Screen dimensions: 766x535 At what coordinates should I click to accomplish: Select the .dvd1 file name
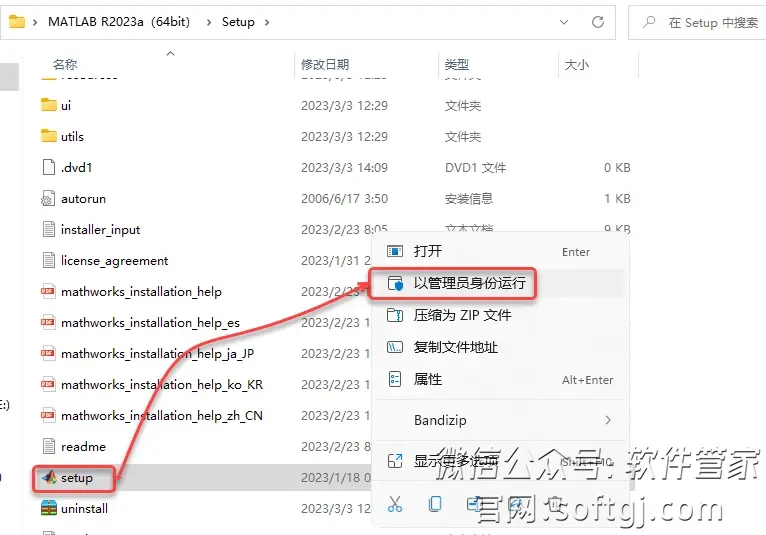pos(77,168)
